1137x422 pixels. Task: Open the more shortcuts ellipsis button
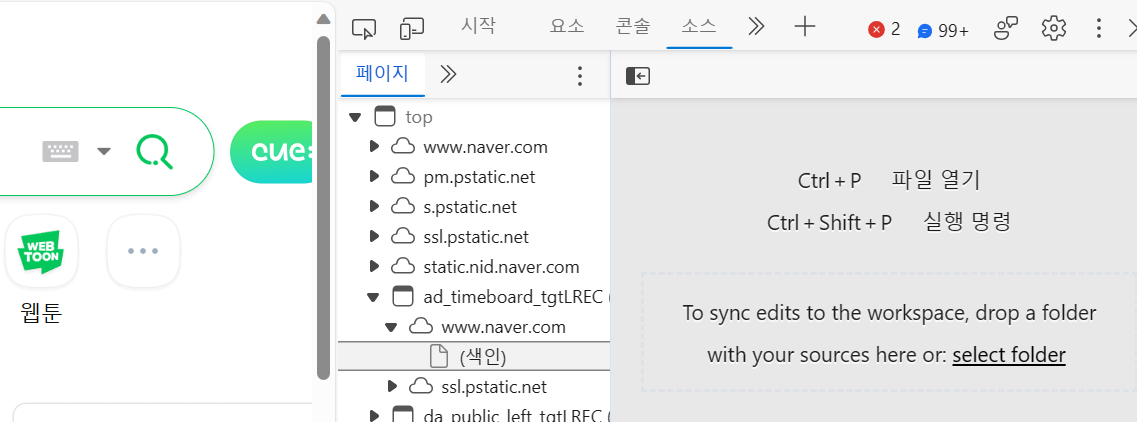click(143, 251)
